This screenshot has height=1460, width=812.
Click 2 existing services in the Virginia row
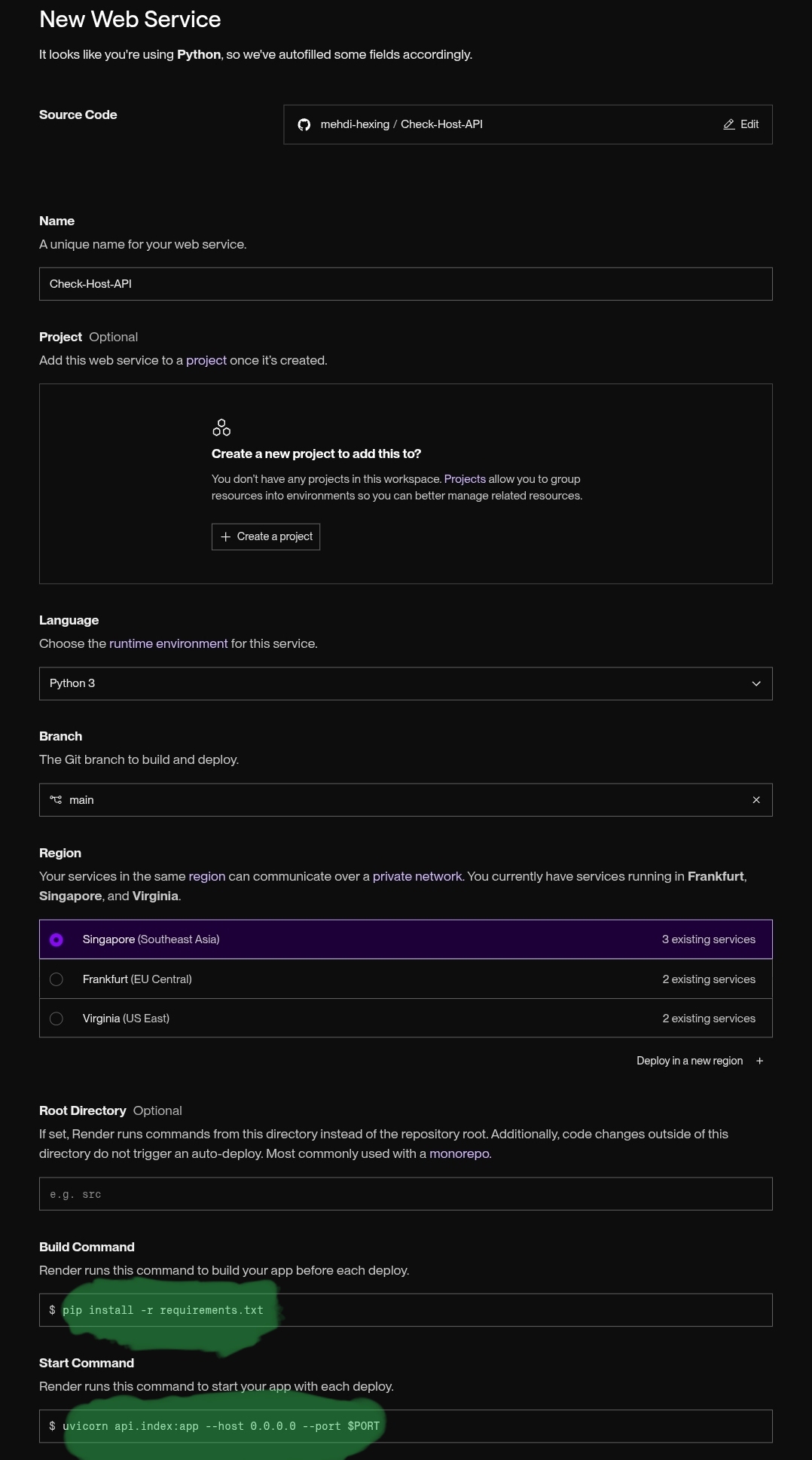coord(709,1019)
